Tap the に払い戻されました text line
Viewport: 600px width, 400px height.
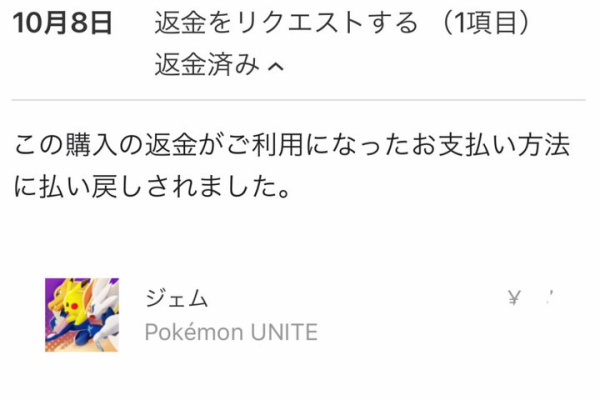152,187
